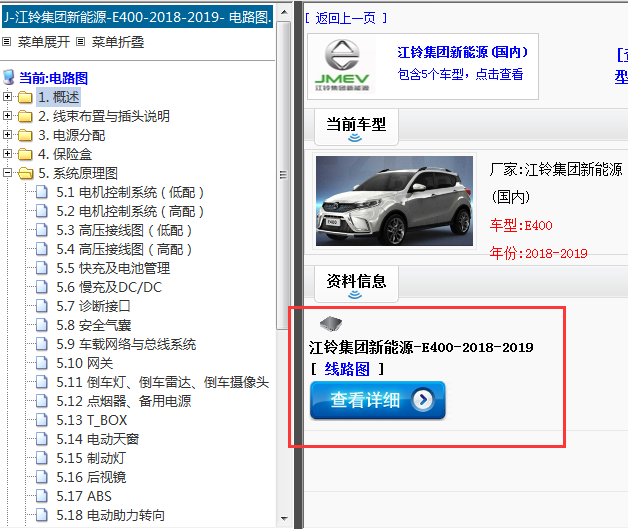Click the folder icon for 1. 概述
This screenshot has width=628, height=529.
point(25,97)
